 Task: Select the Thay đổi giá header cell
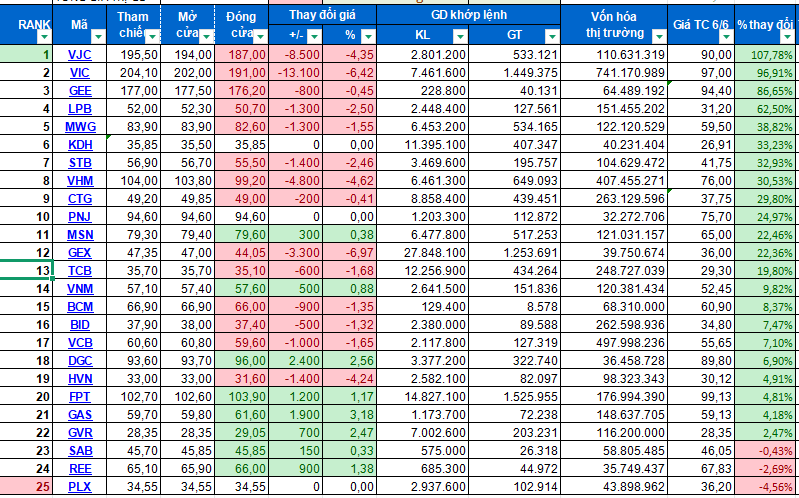pos(323,15)
